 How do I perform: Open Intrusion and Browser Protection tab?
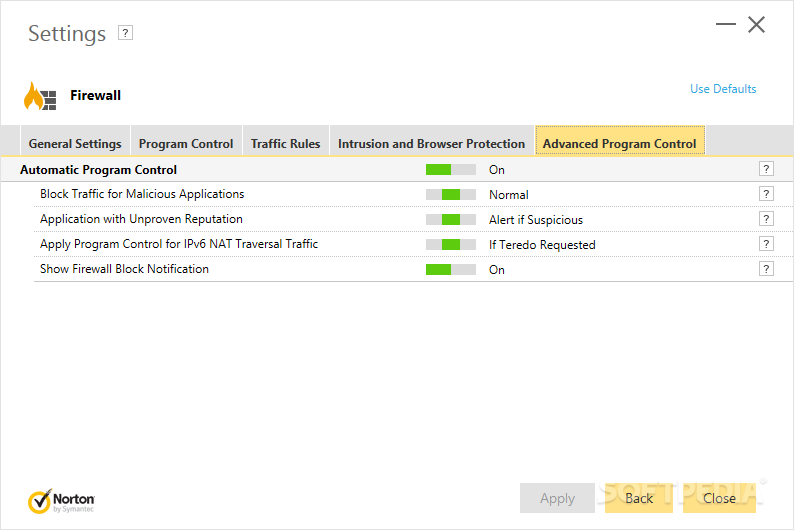tap(431, 144)
